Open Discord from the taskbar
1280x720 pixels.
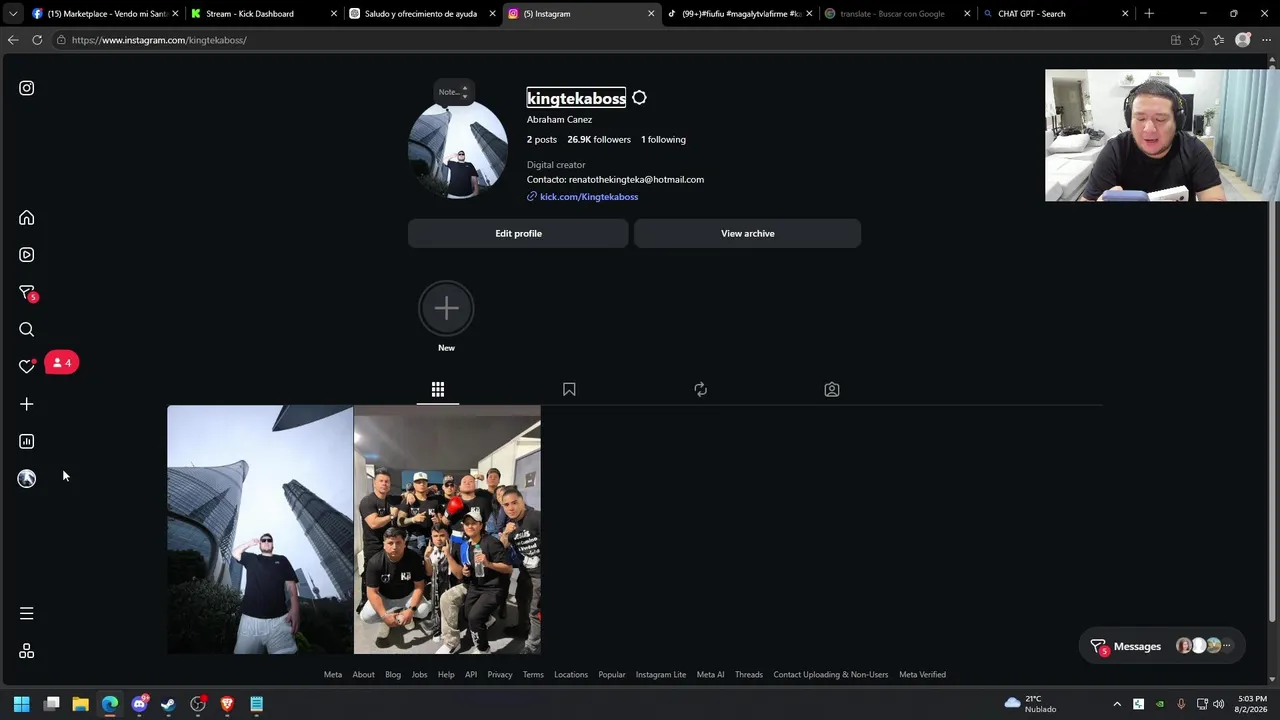(x=140, y=704)
